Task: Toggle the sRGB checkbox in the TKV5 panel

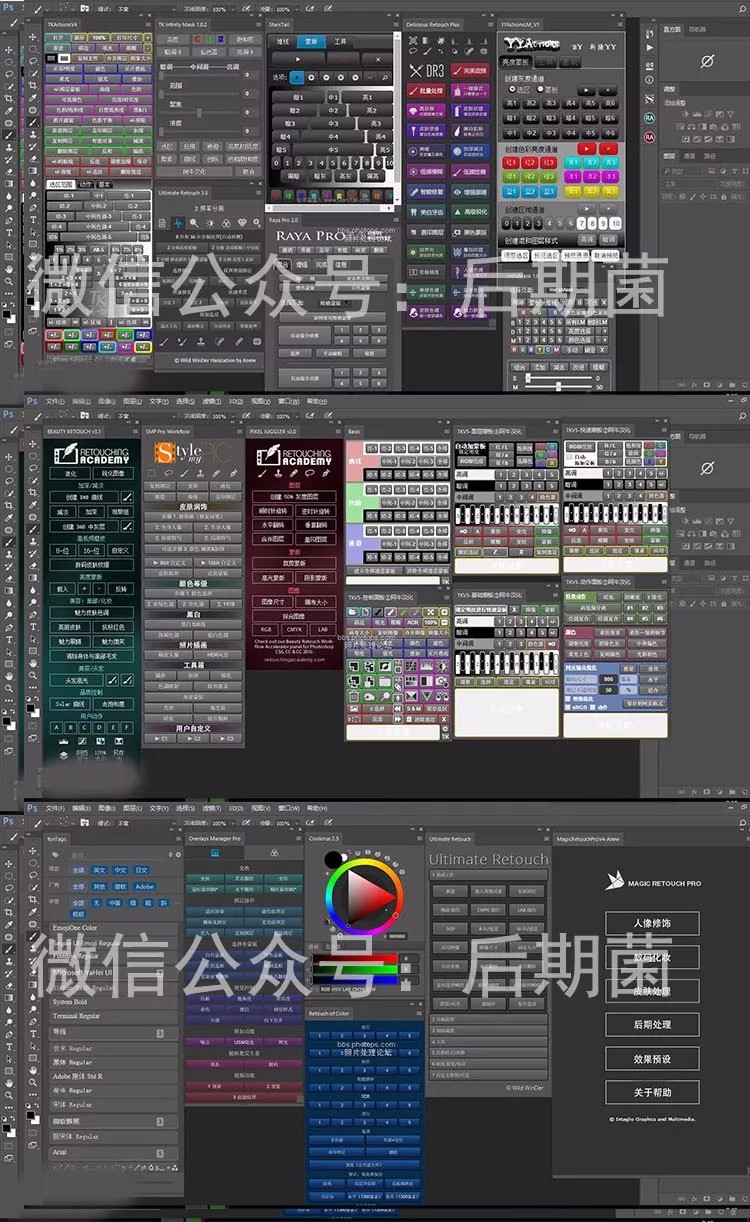Action: pos(581,706)
